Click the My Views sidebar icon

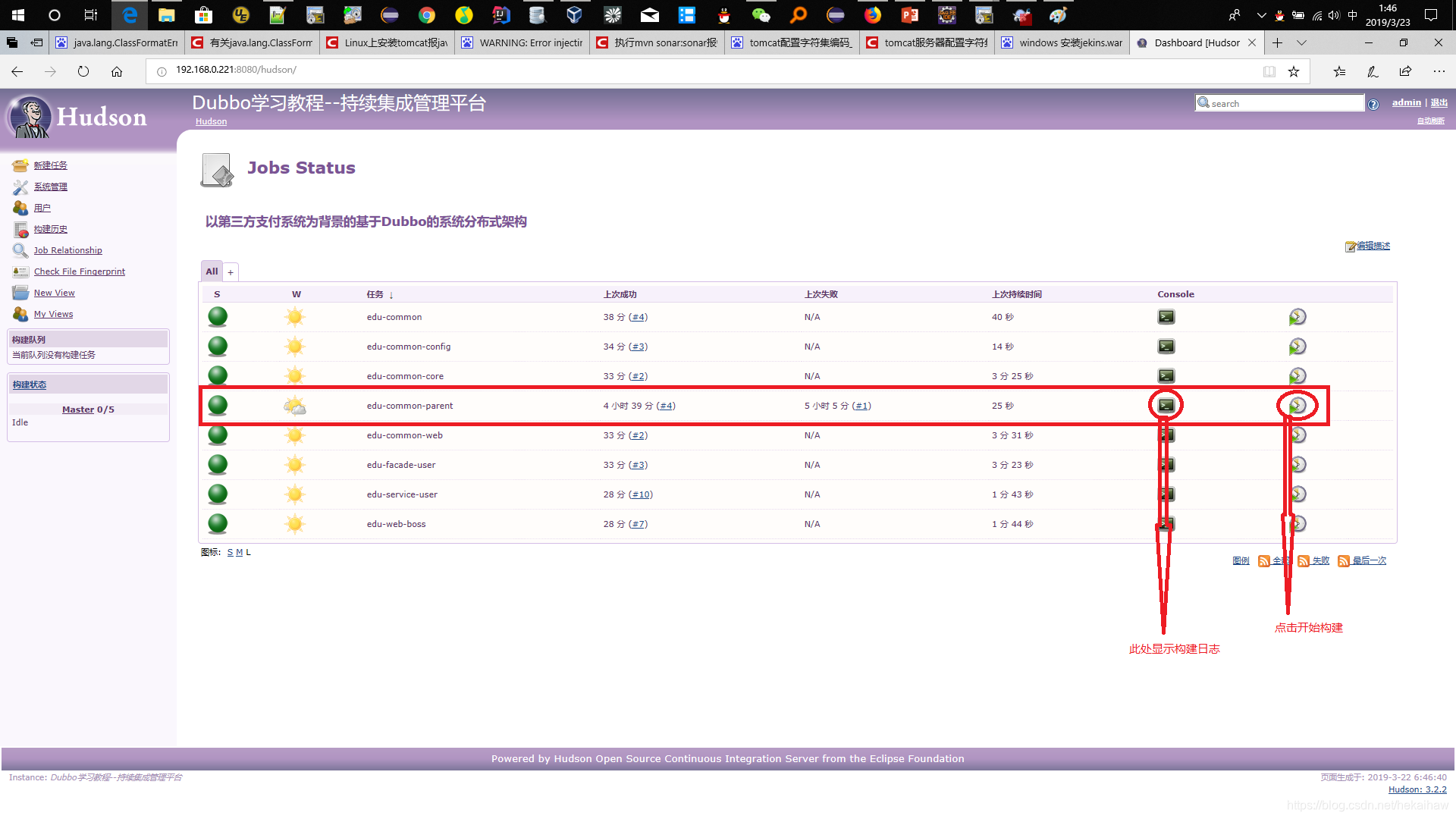pos(20,314)
